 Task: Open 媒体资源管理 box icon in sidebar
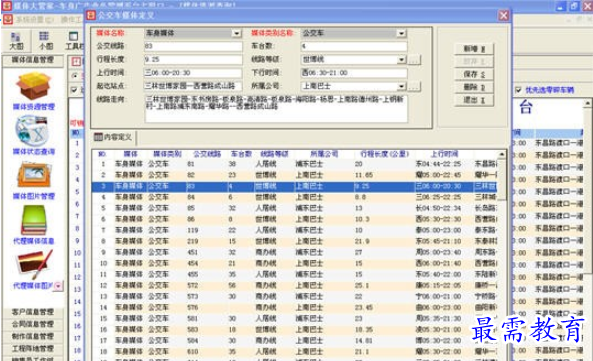point(33,86)
